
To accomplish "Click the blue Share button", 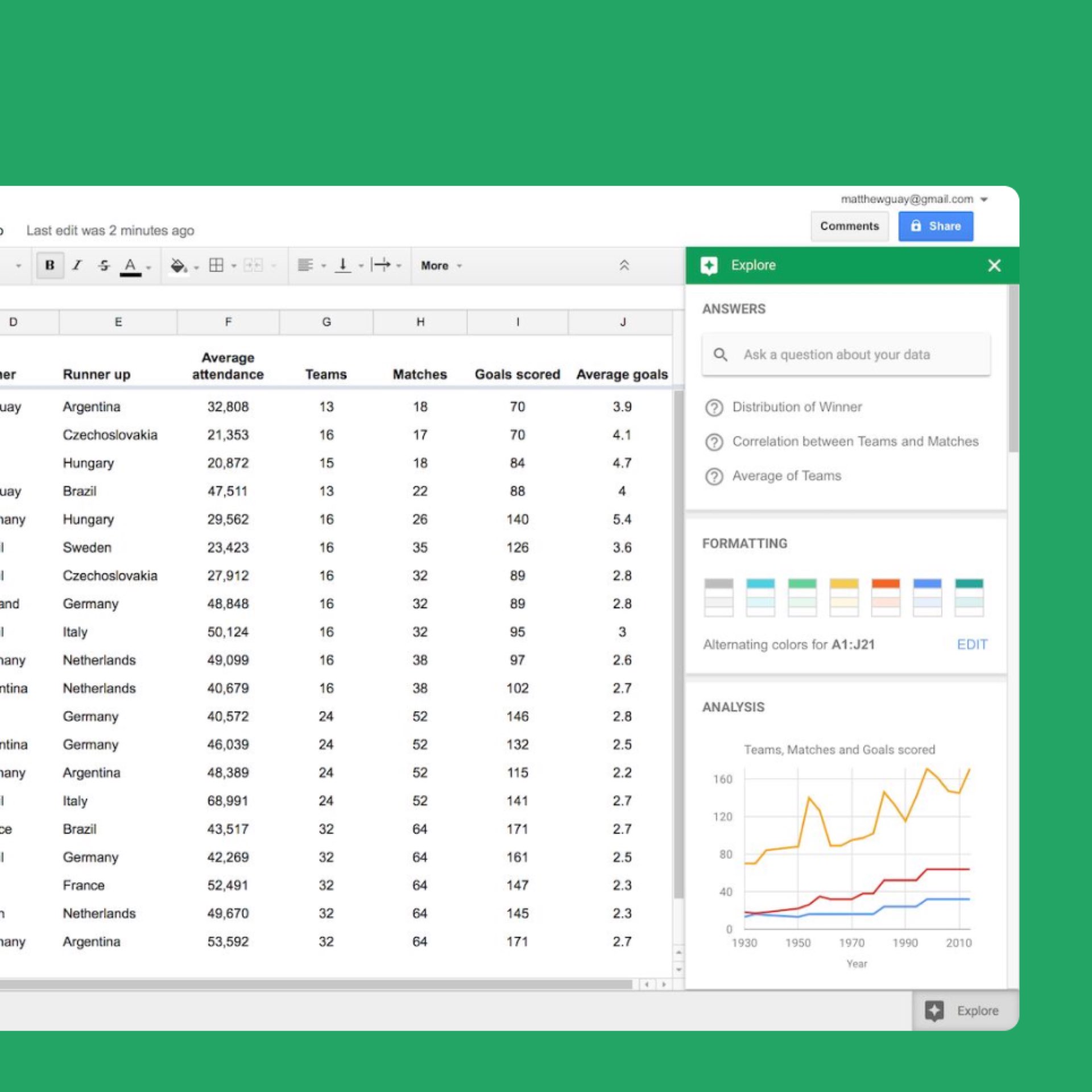I will point(936,226).
